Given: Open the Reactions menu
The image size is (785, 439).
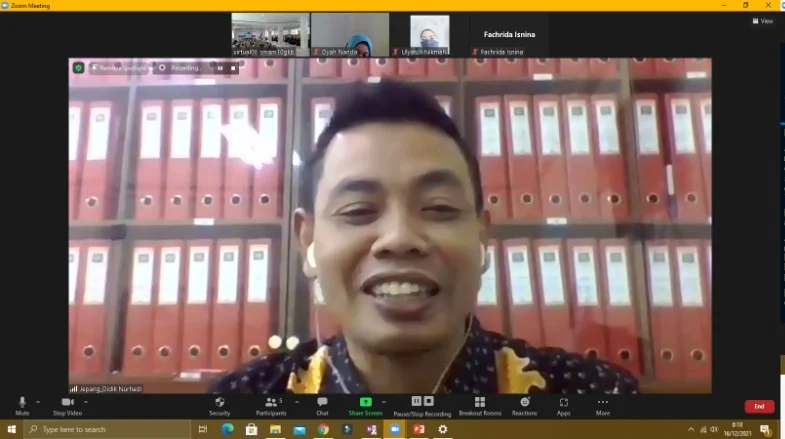Looking at the screenshot, I should (x=524, y=406).
